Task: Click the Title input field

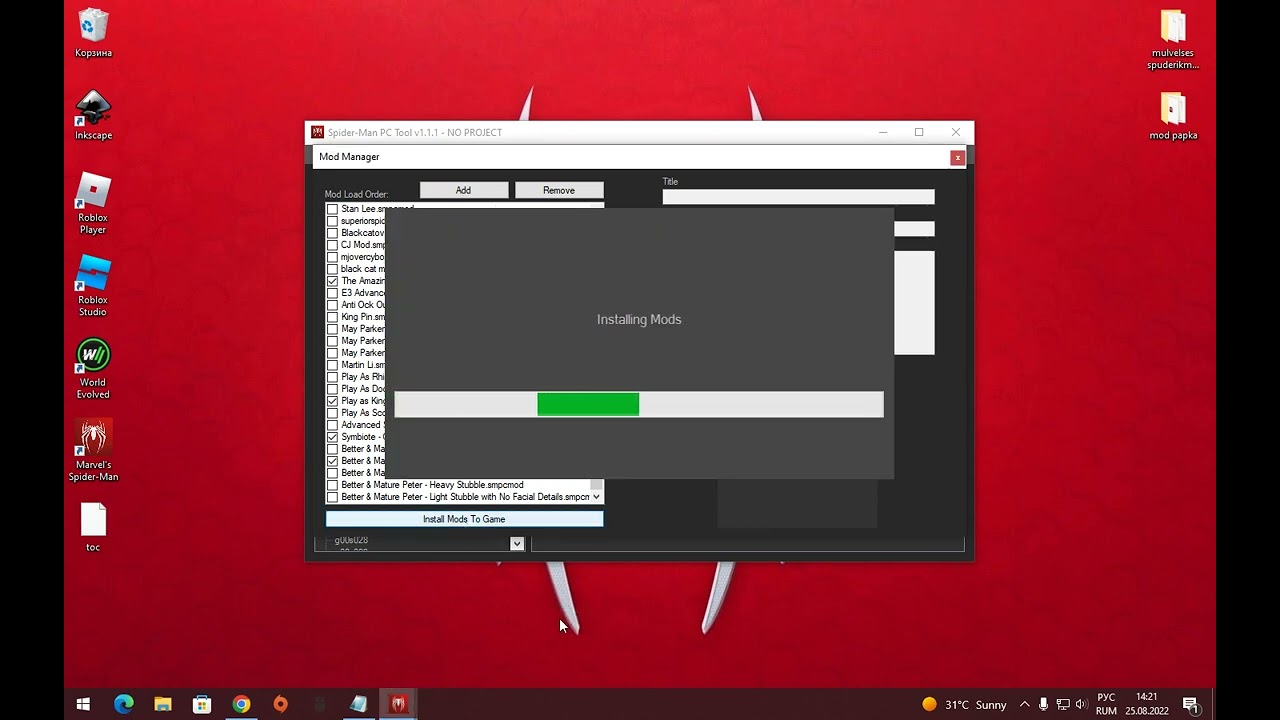Action: pos(798,197)
